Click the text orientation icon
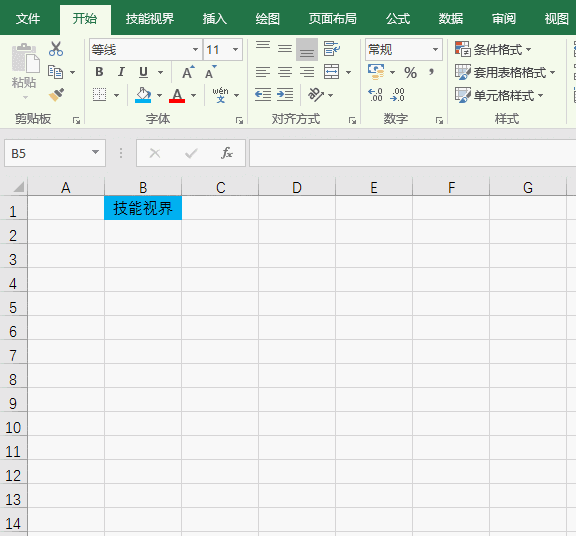The height and width of the screenshot is (536, 576). click(316, 95)
